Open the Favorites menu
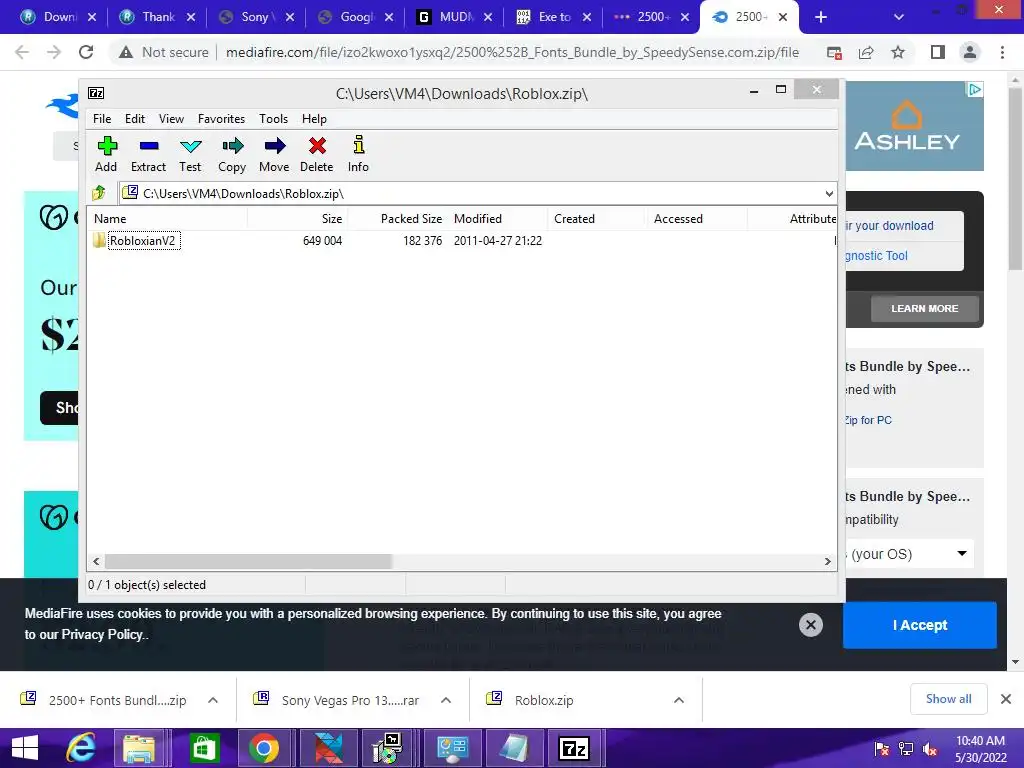 pyautogui.click(x=221, y=119)
